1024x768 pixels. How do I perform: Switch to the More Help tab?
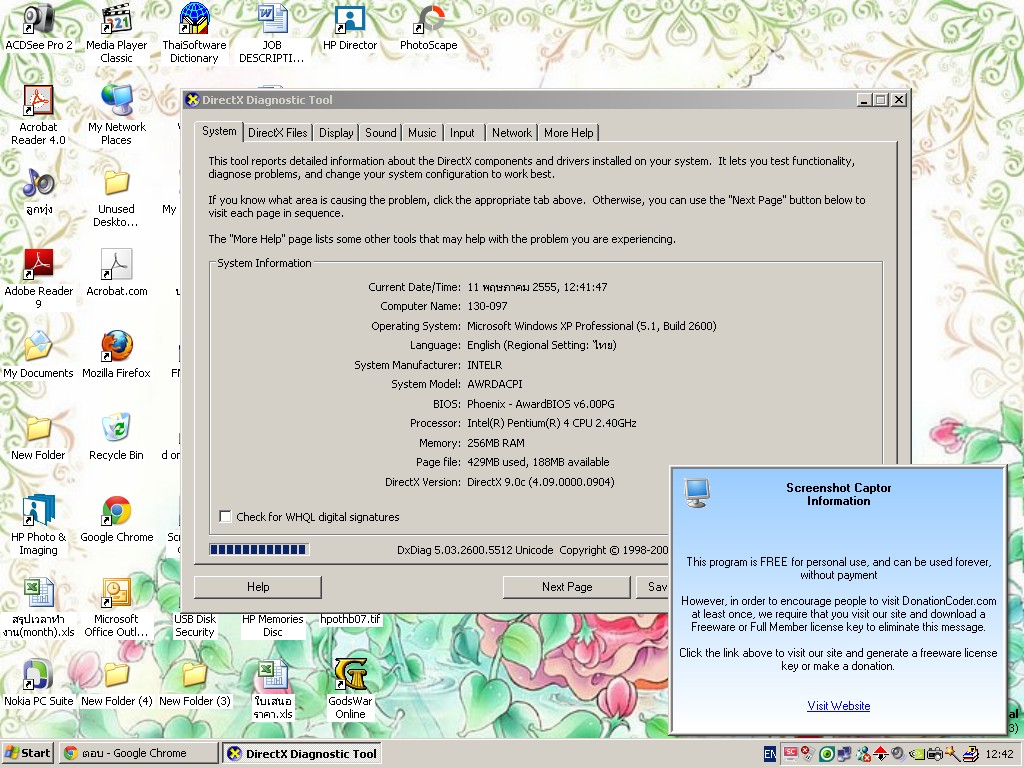pos(569,133)
